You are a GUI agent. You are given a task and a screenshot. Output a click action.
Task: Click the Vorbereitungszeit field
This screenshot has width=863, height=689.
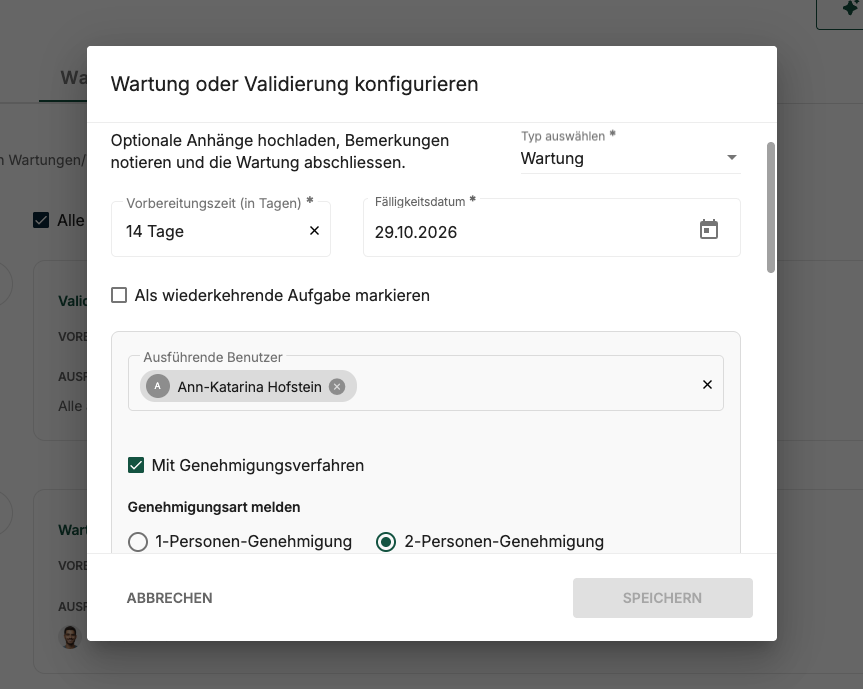[x=221, y=229]
